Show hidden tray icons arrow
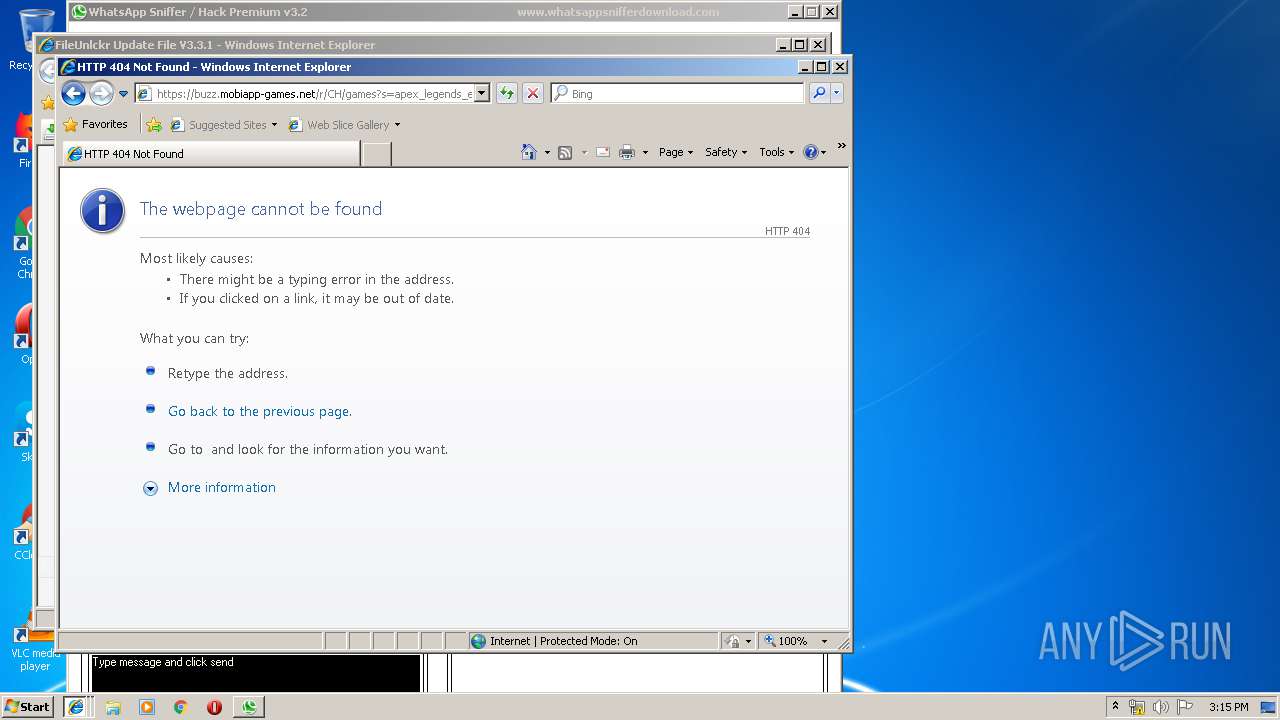1280x720 pixels. tap(1116, 706)
